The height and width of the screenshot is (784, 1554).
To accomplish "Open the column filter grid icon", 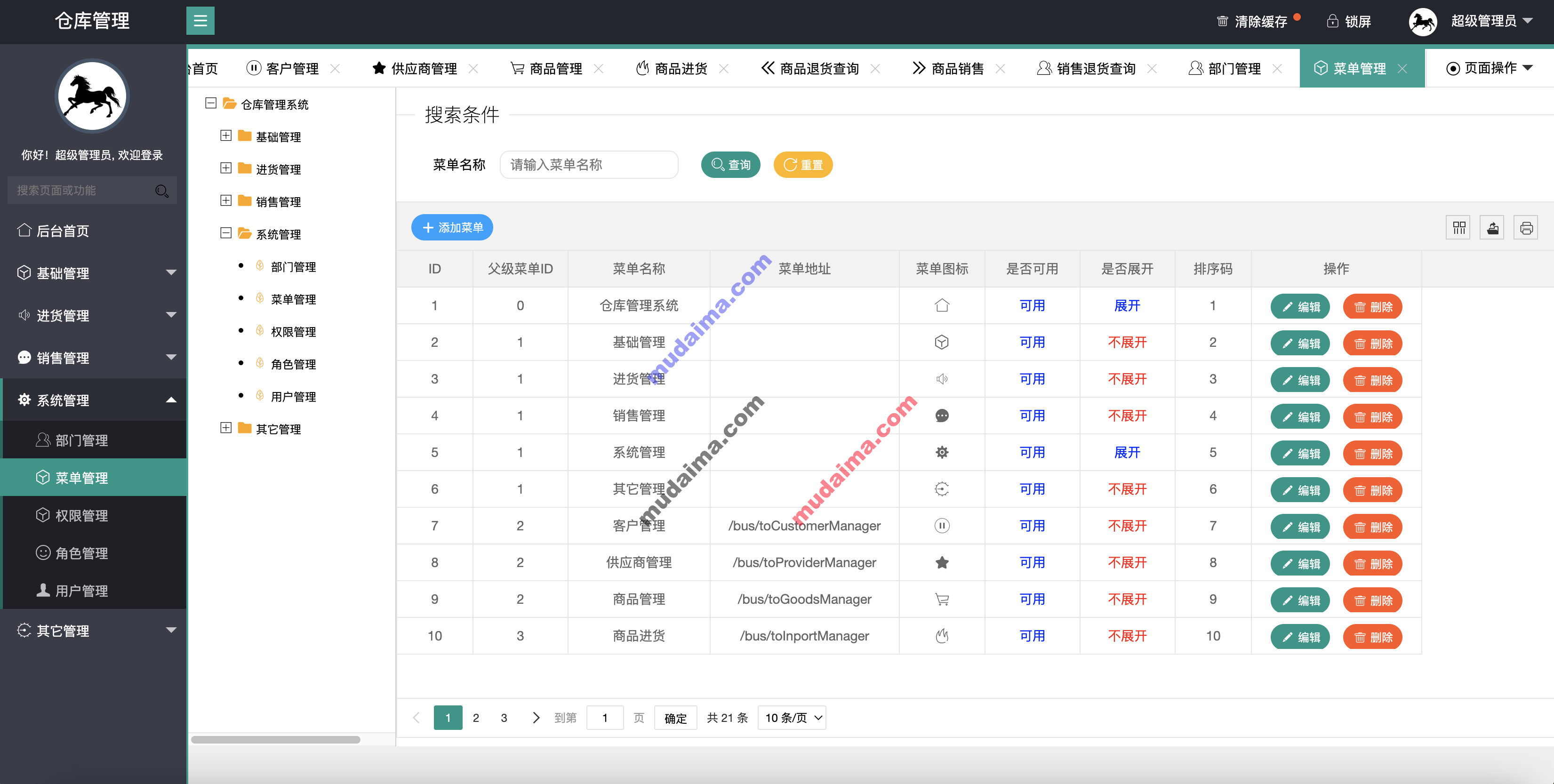I will [1458, 228].
